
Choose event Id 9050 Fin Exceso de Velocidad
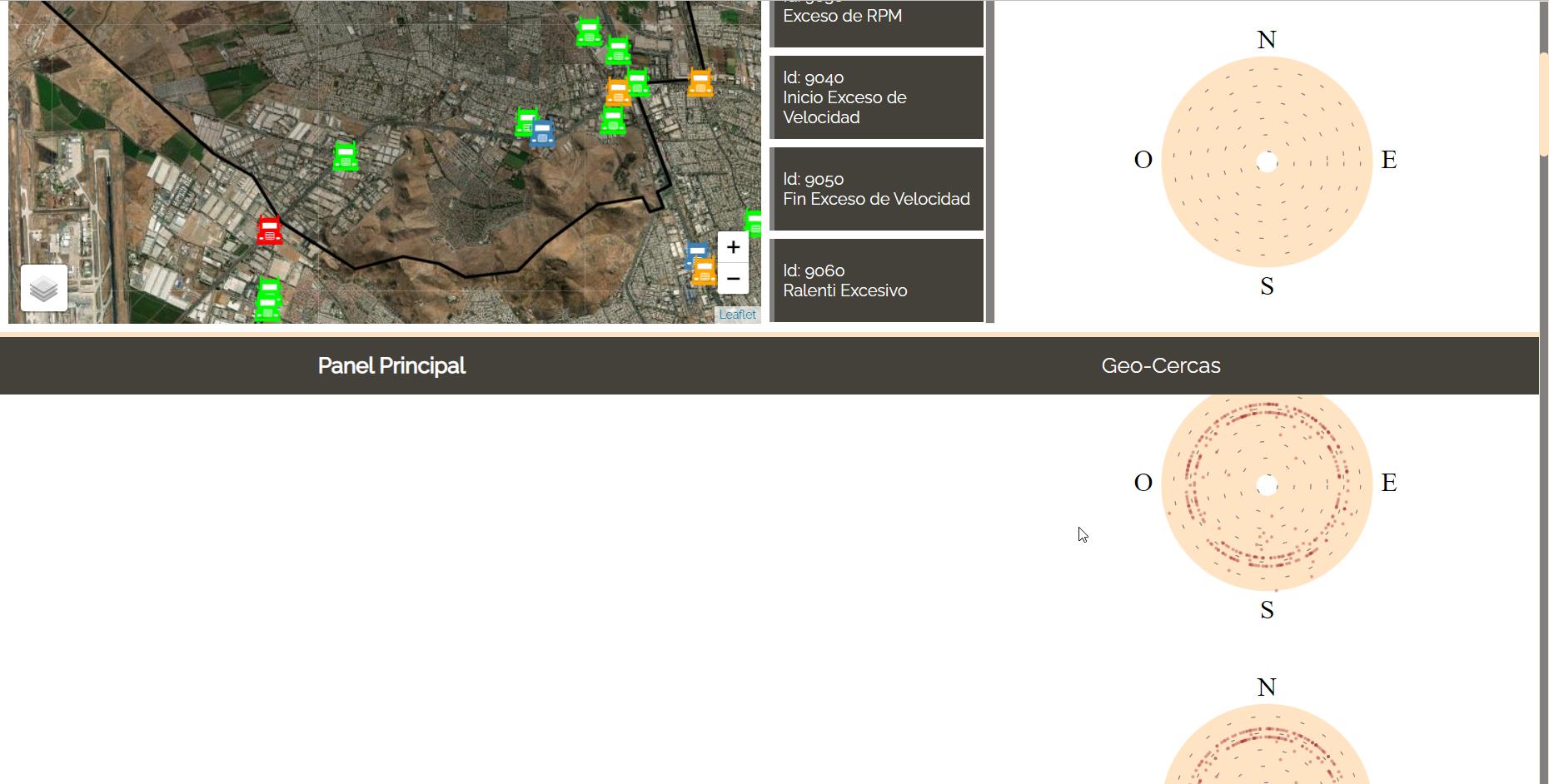[877, 189]
